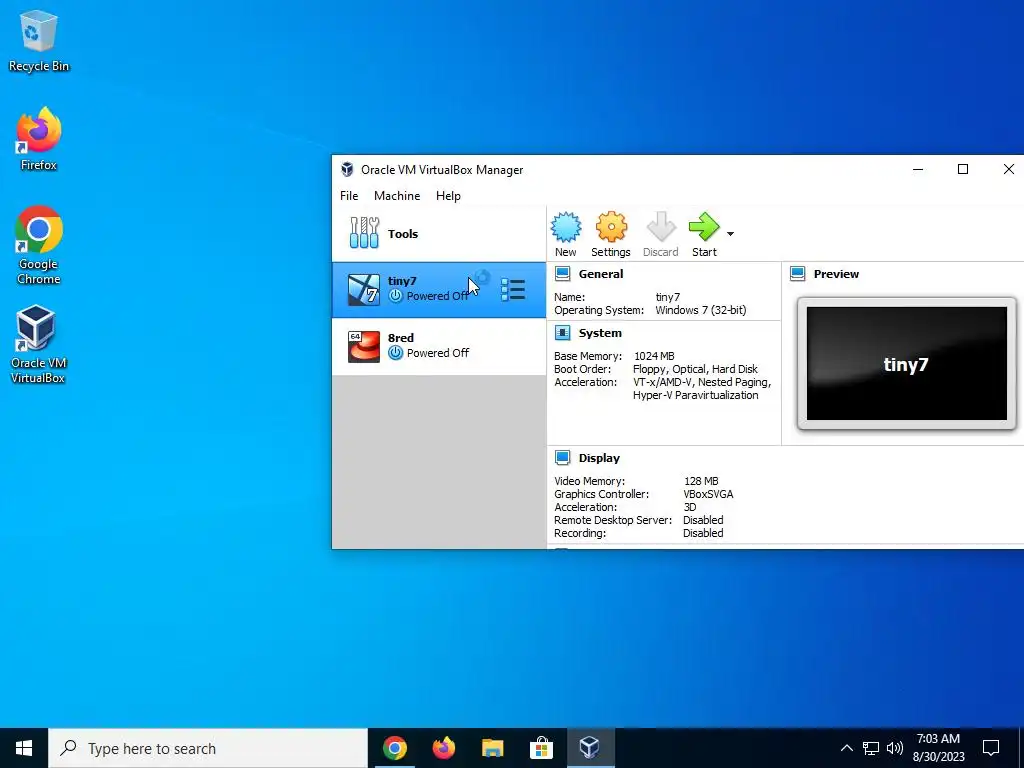The height and width of the screenshot is (768, 1024).
Task: Click the volume speaker tray icon
Action: pos(895,748)
